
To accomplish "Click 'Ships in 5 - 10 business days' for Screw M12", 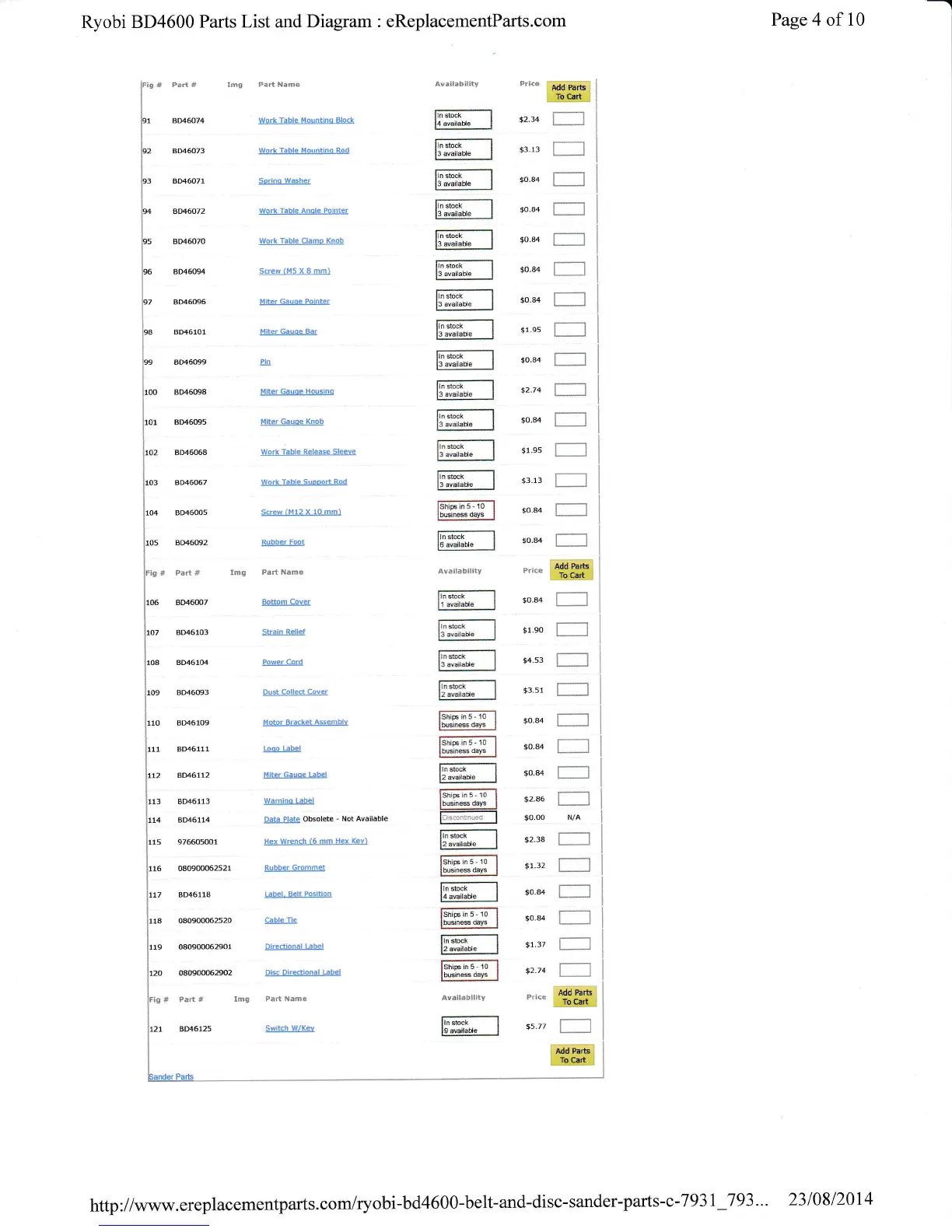I will [x=466, y=510].
